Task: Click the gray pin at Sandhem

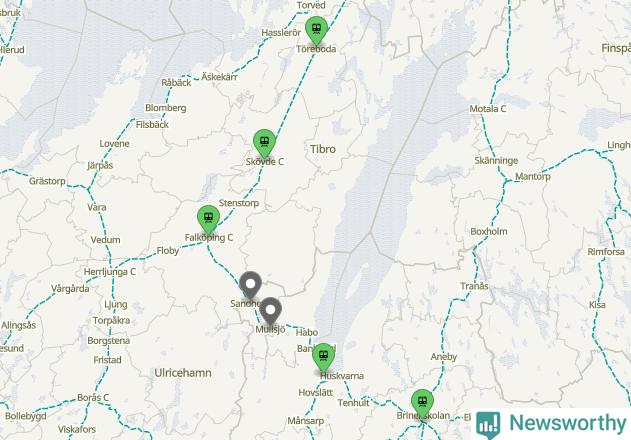Action: (250, 285)
